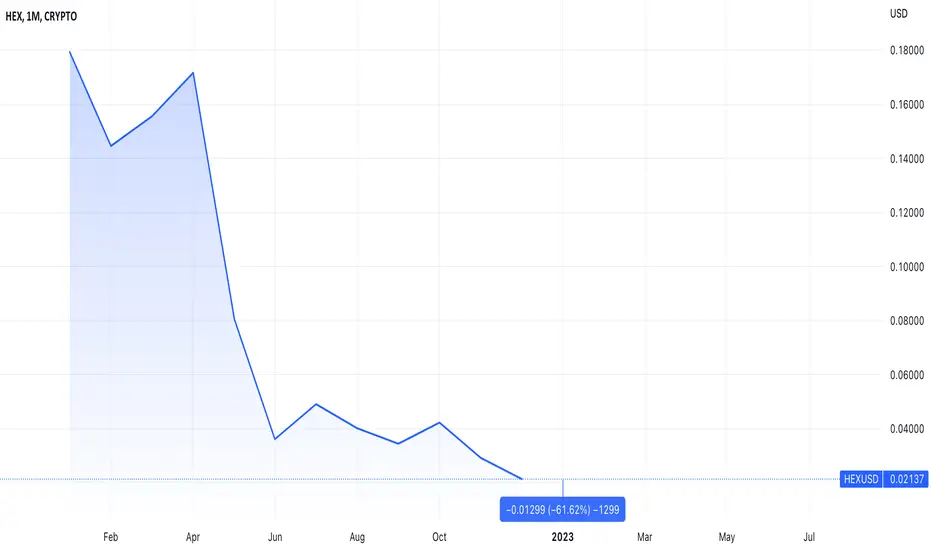Click the HEX, 1M, CRYPTO title label
The image size is (932, 550).
(41, 16)
